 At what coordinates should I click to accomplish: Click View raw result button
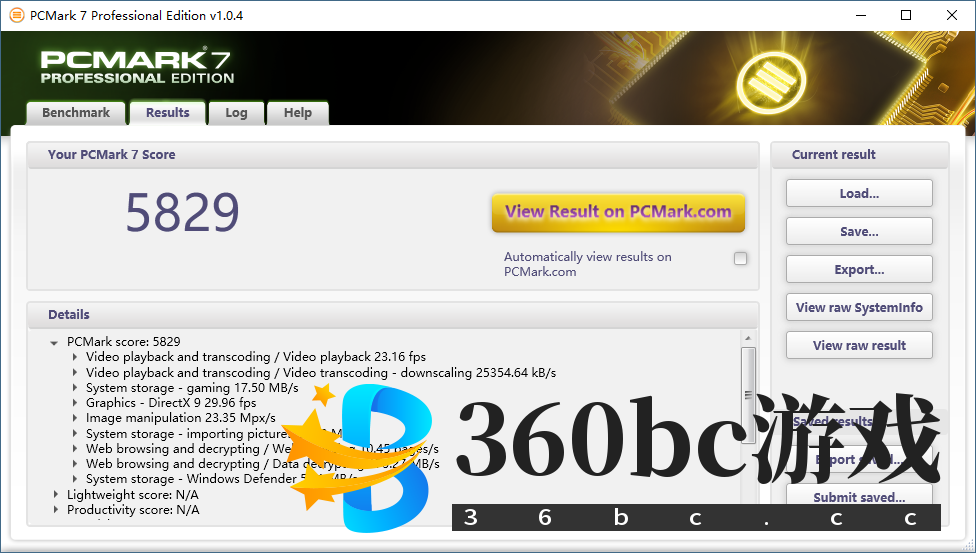pyautogui.click(x=859, y=346)
